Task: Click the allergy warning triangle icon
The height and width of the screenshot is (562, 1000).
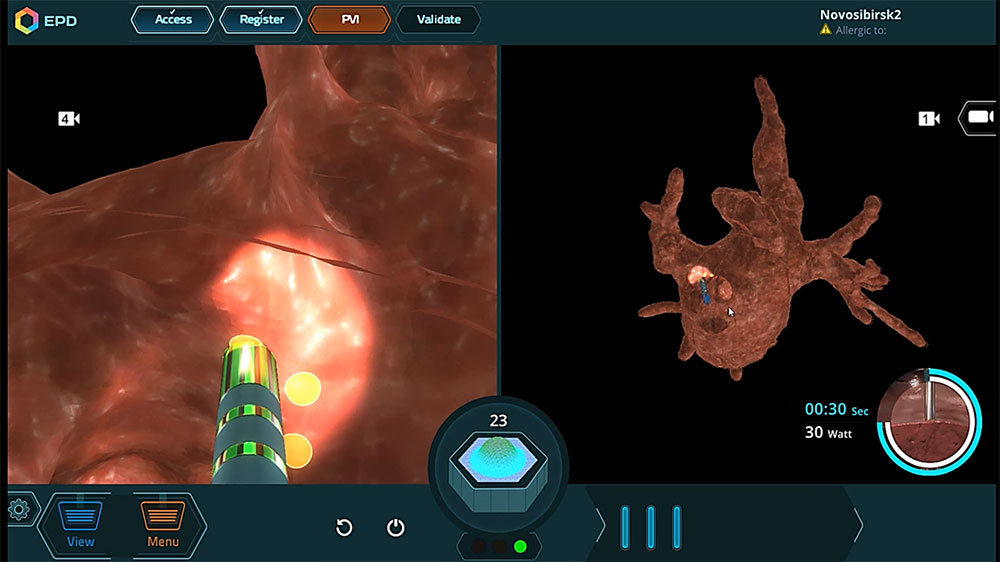Action: click(x=825, y=30)
